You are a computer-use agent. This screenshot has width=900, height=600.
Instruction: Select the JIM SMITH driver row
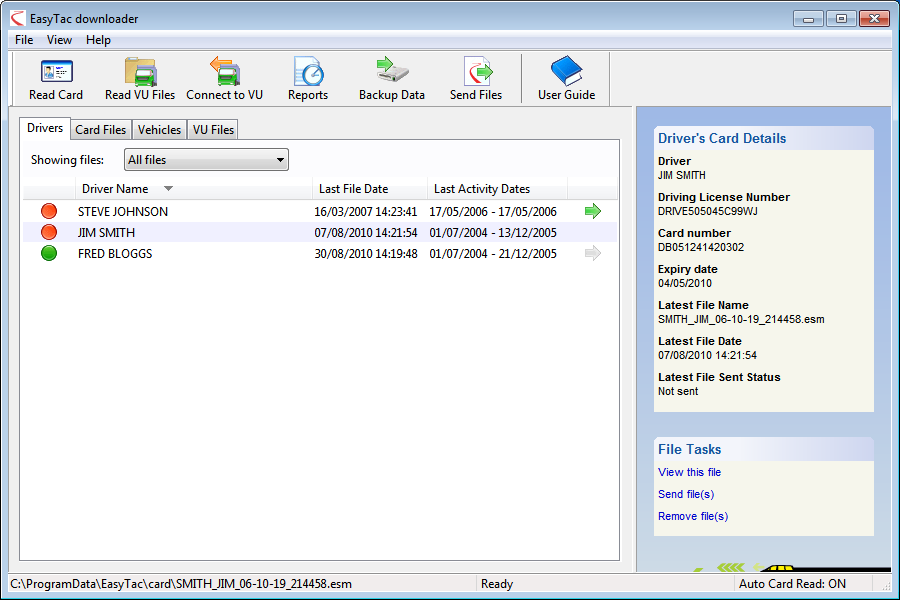[x=320, y=233]
